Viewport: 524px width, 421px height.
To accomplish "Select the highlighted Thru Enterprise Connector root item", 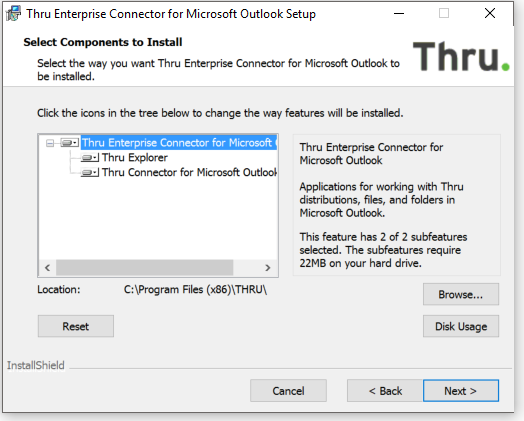I will [x=179, y=143].
